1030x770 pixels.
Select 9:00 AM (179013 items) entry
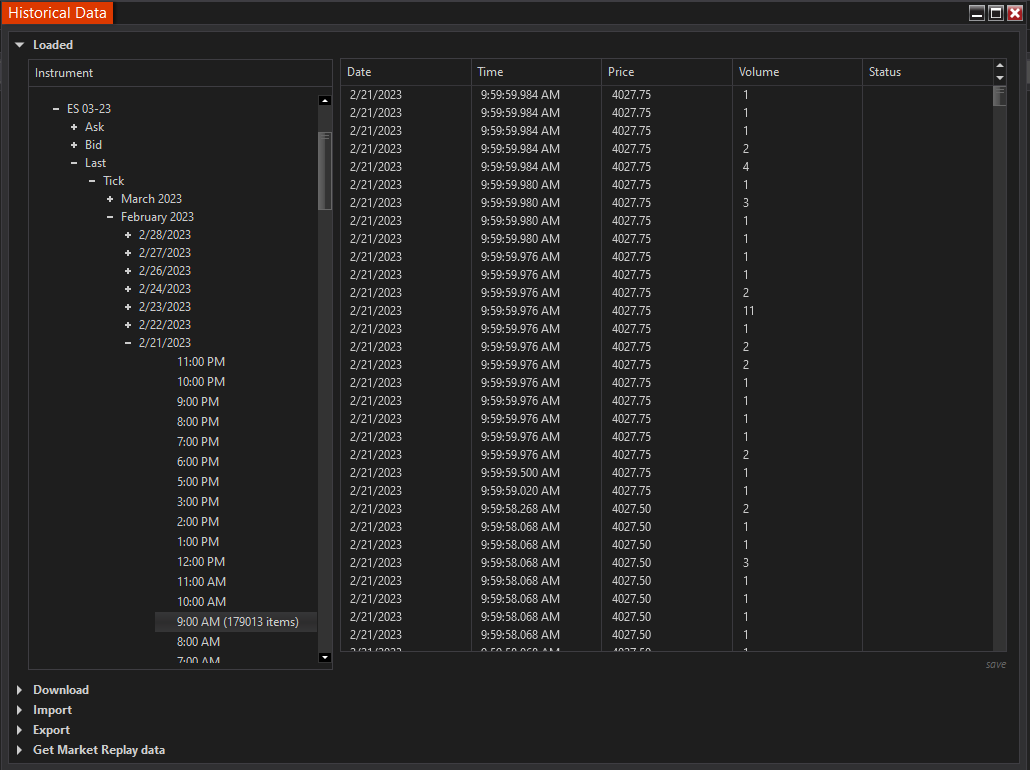(x=236, y=622)
